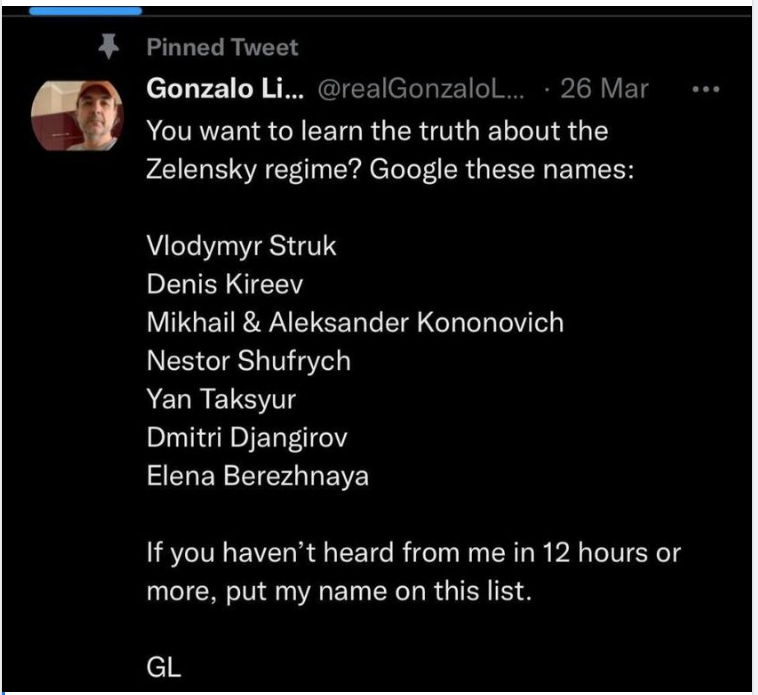This screenshot has height=695, width=758.
Task: Click the pin icon above the tweet
Action: pyautogui.click(x=110, y=46)
